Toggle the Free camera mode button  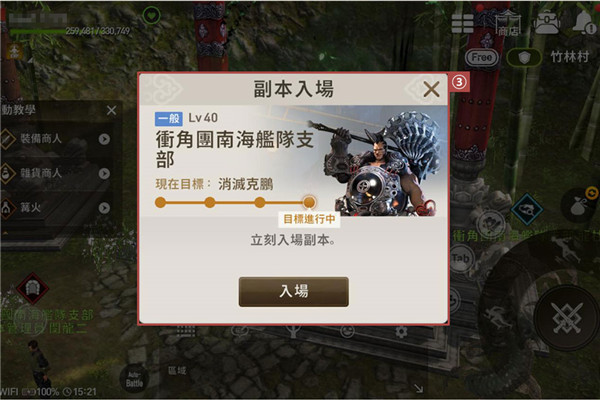point(482,58)
